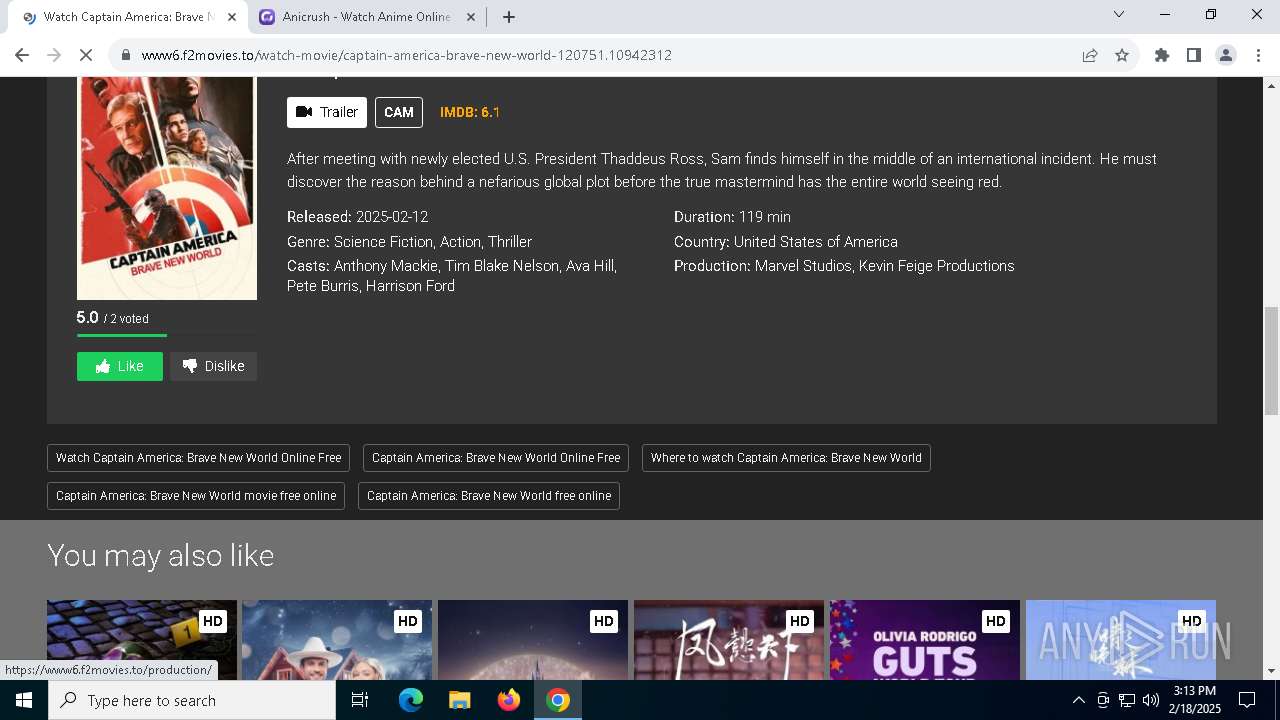Dislike the movie with thumbs-down button
1280x720 pixels.
[x=213, y=366]
